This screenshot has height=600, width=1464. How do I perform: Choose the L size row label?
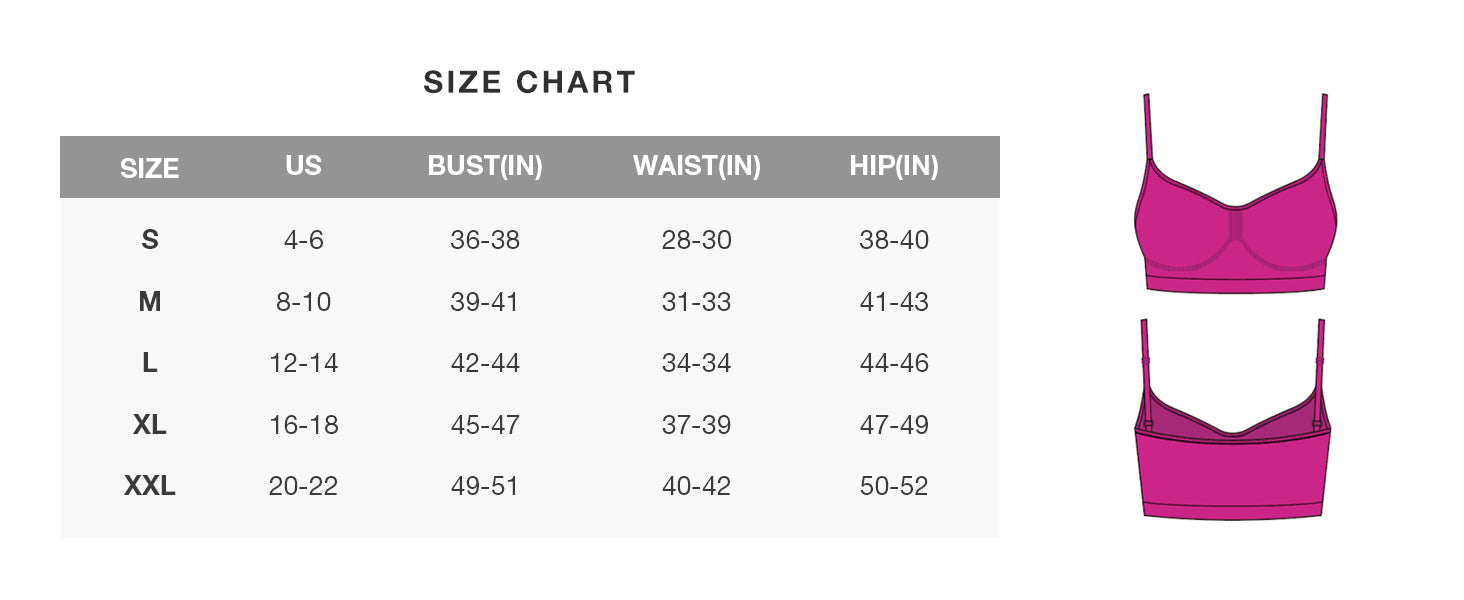(x=149, y=363)
